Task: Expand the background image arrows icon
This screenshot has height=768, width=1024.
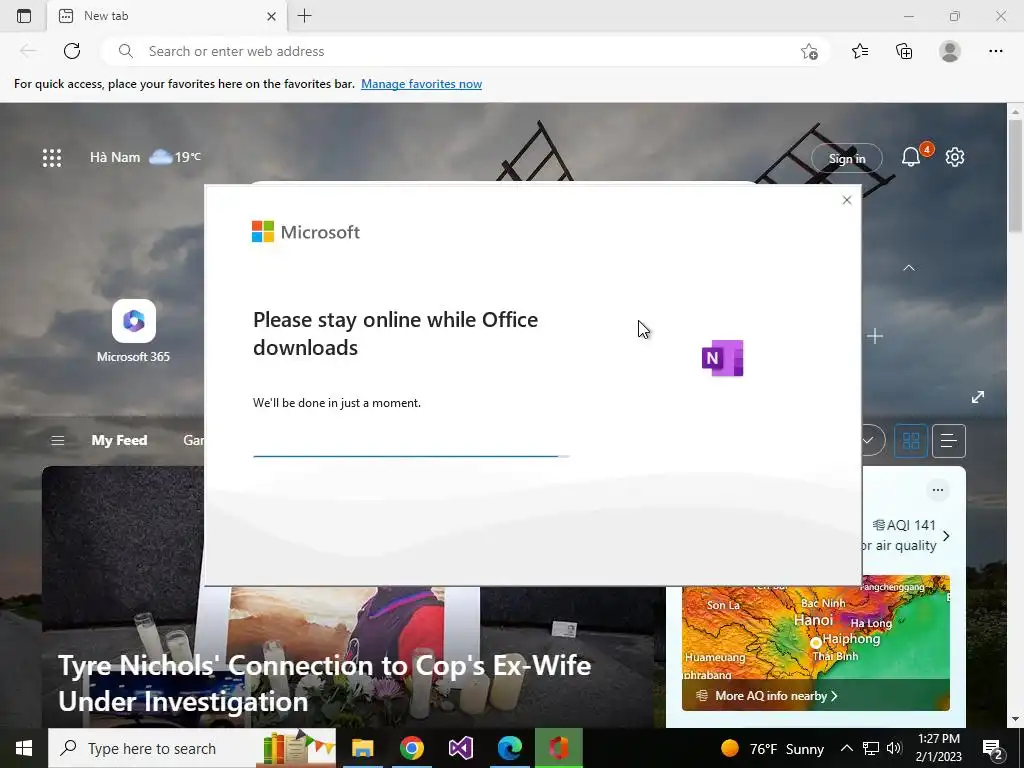Action: pyautogui.click(x=978, y=397)
